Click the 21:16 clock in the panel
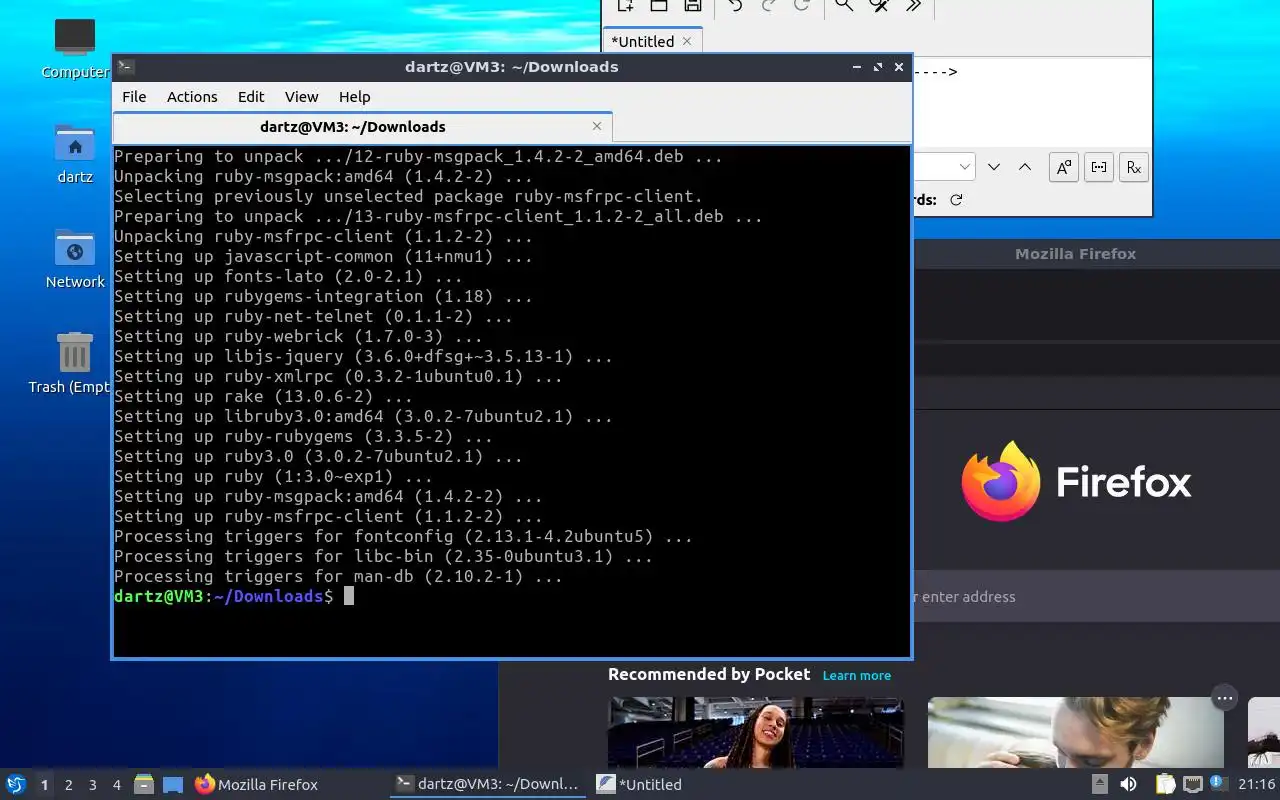Screen dimensions: 1280x800 click(1256, 785)
